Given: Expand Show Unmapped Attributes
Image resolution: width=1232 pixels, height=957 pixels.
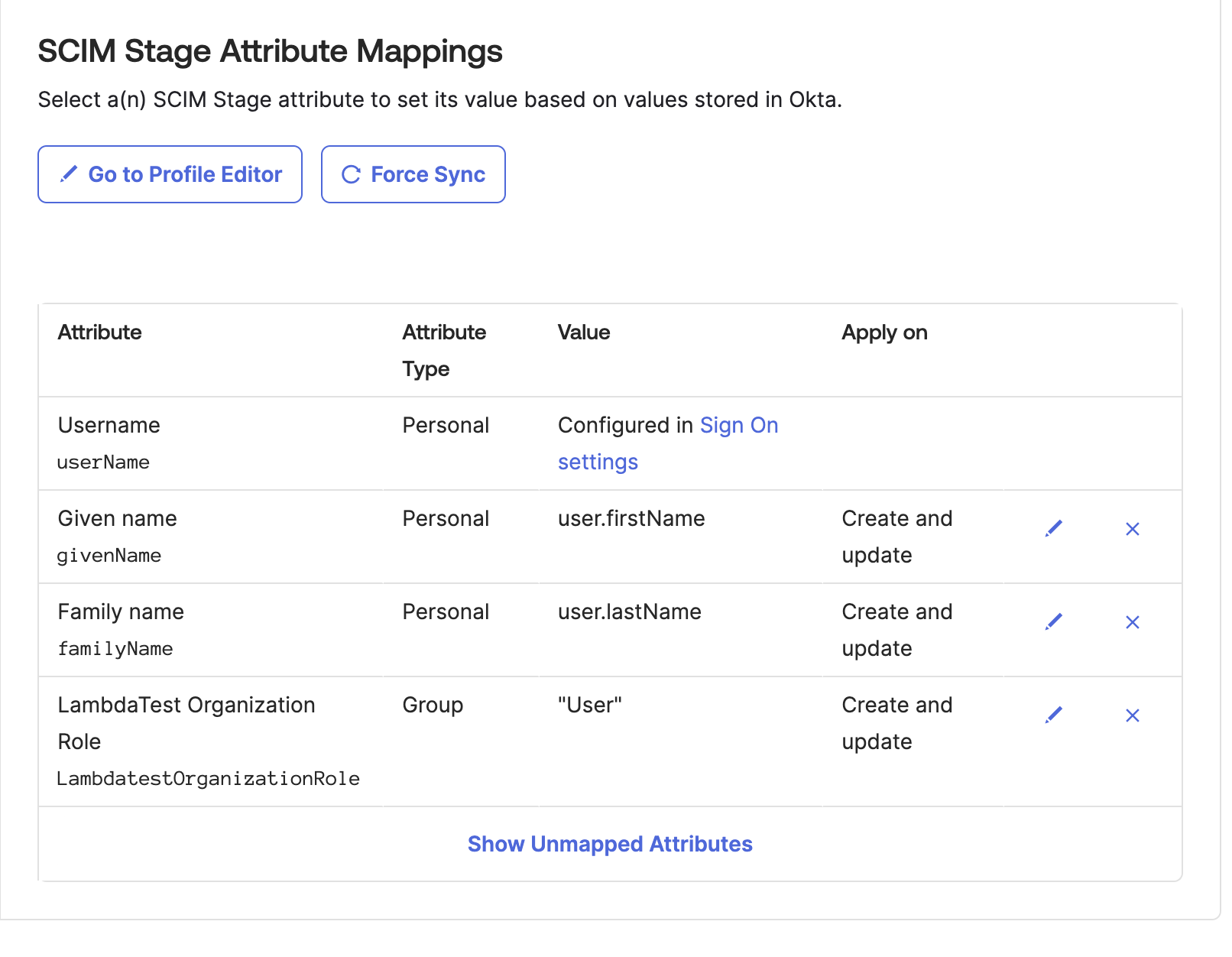Looking at the screenshot, I should pyautogui.click(x=609, y=844).
